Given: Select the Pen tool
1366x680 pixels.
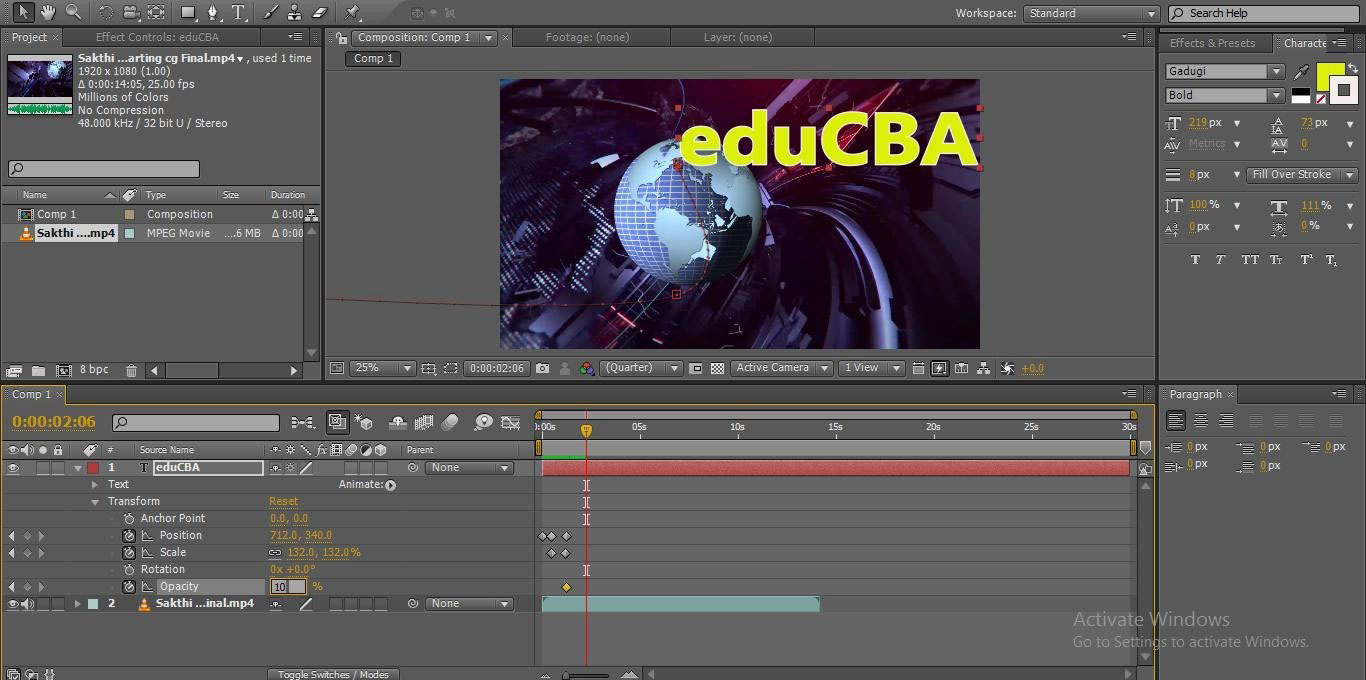Looking at the screenshot, I should [x=213, y=12].
